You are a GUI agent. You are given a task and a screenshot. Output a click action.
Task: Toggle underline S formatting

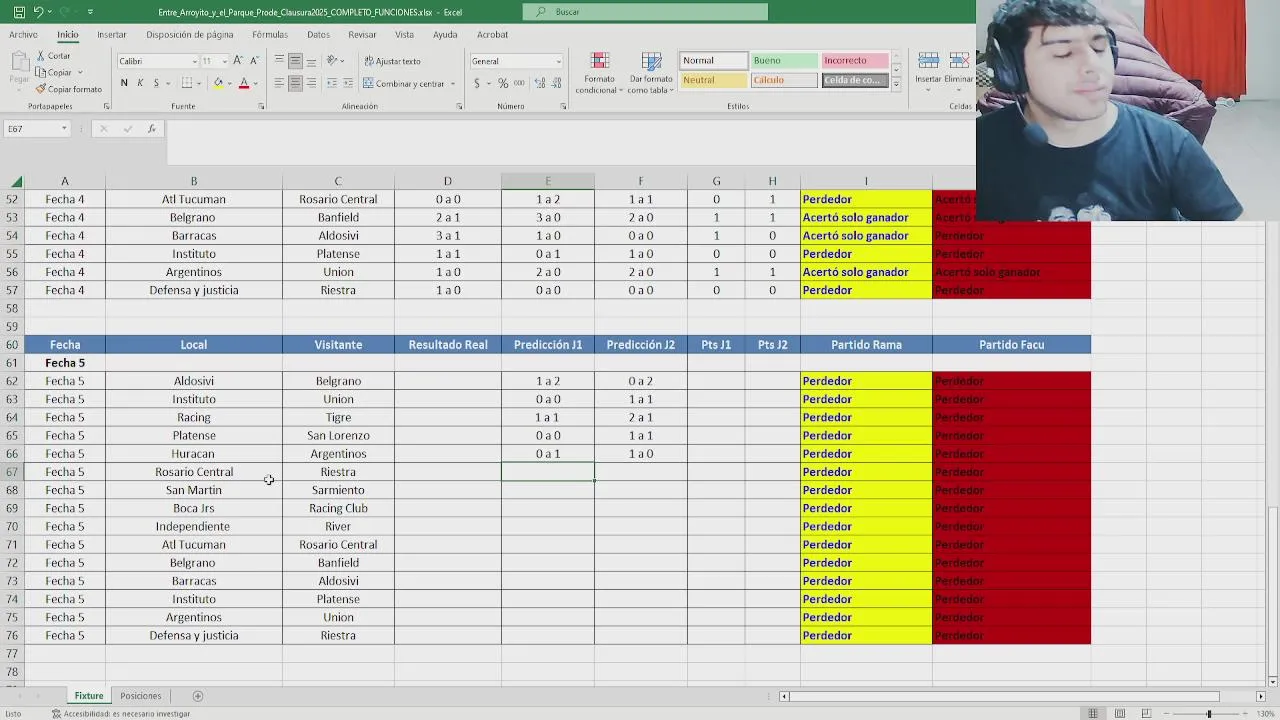click(x=156, y=83)
